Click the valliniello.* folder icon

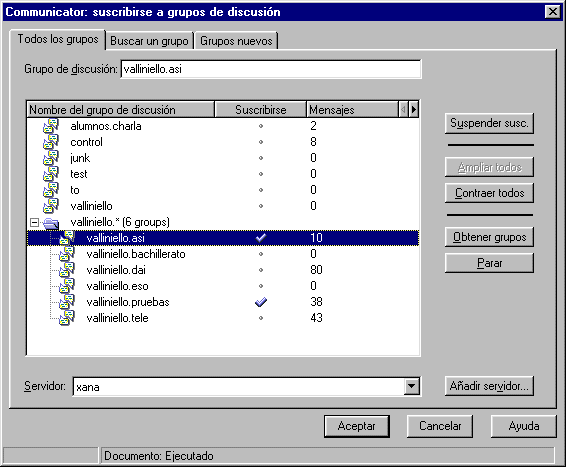[x=51, y=223]
